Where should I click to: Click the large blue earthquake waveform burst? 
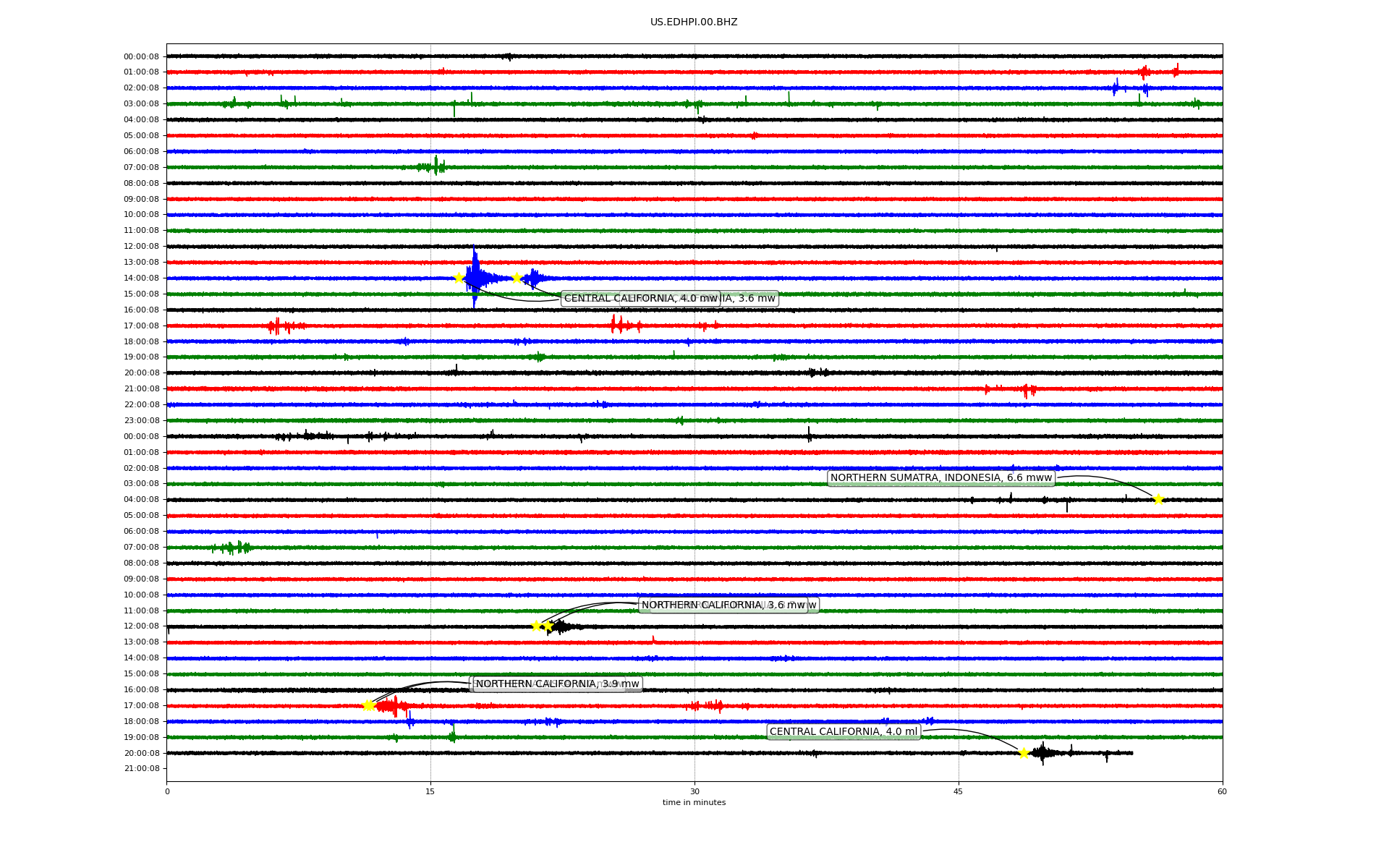[476, 278]
